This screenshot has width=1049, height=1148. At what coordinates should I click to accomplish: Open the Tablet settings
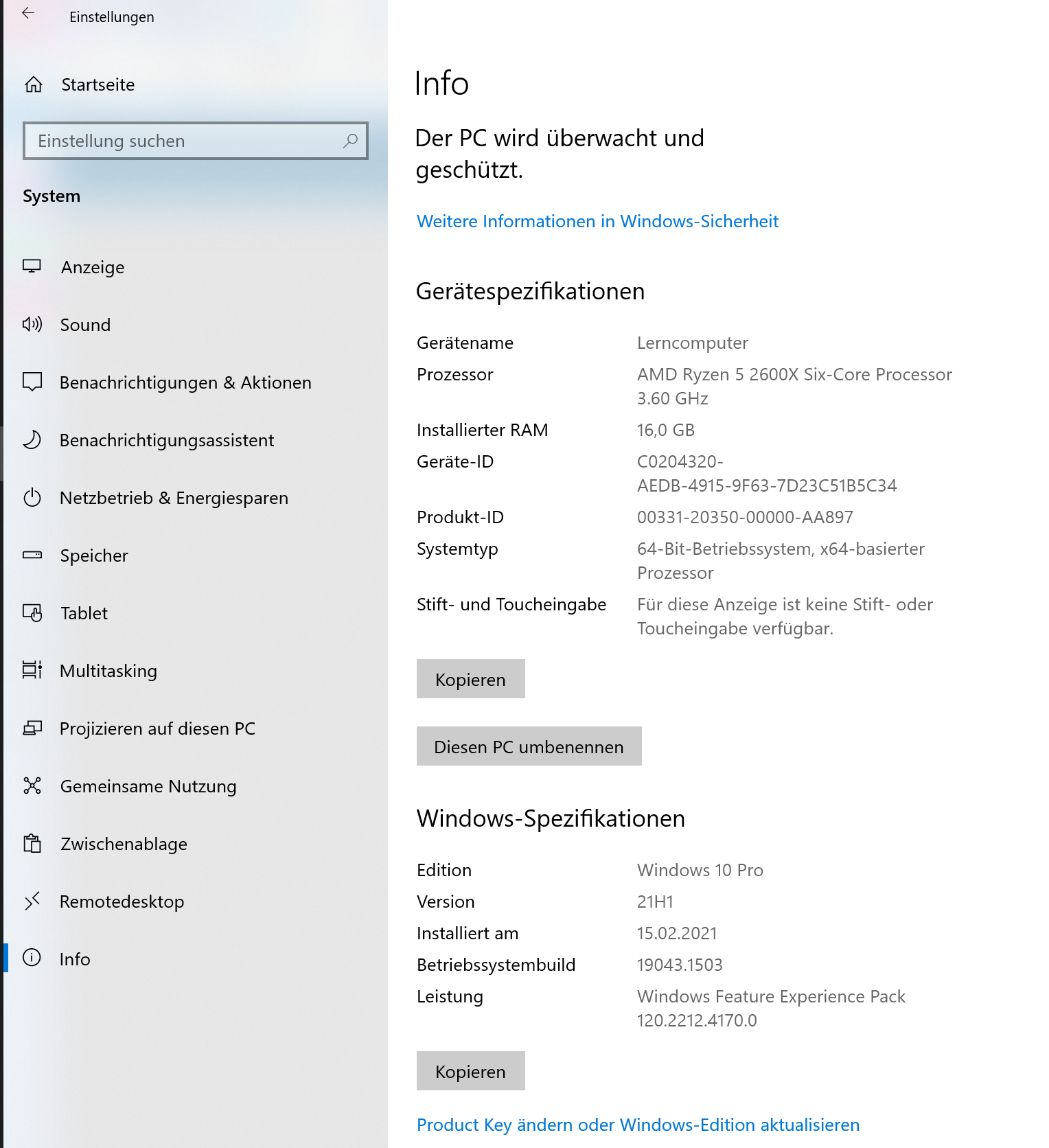tap(196, 613)
